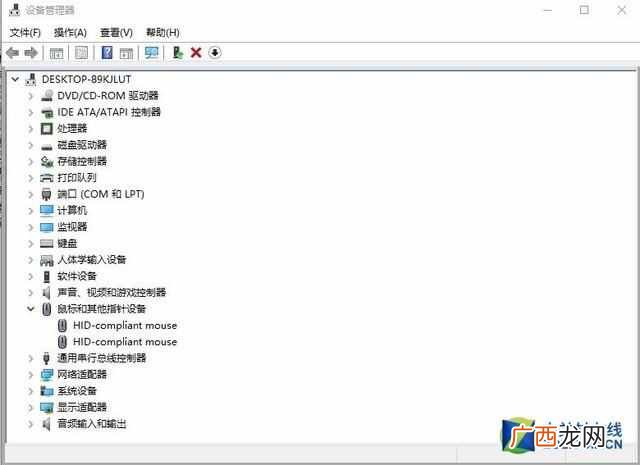Select the first HID-compliant mouse label
640x465 pixels.
click(125, 325)
